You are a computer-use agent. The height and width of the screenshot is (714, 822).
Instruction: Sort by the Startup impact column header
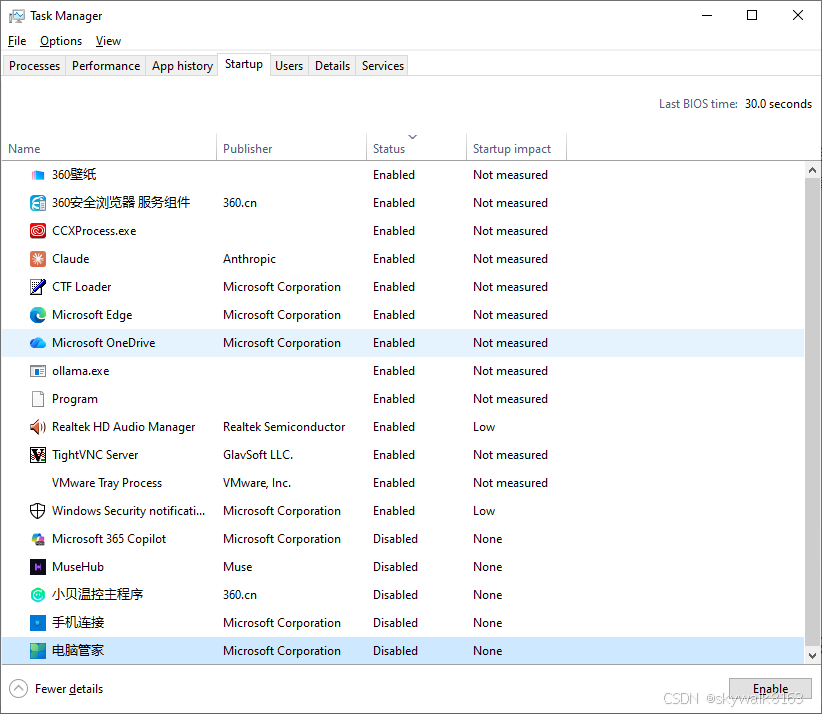coord(516,149)
